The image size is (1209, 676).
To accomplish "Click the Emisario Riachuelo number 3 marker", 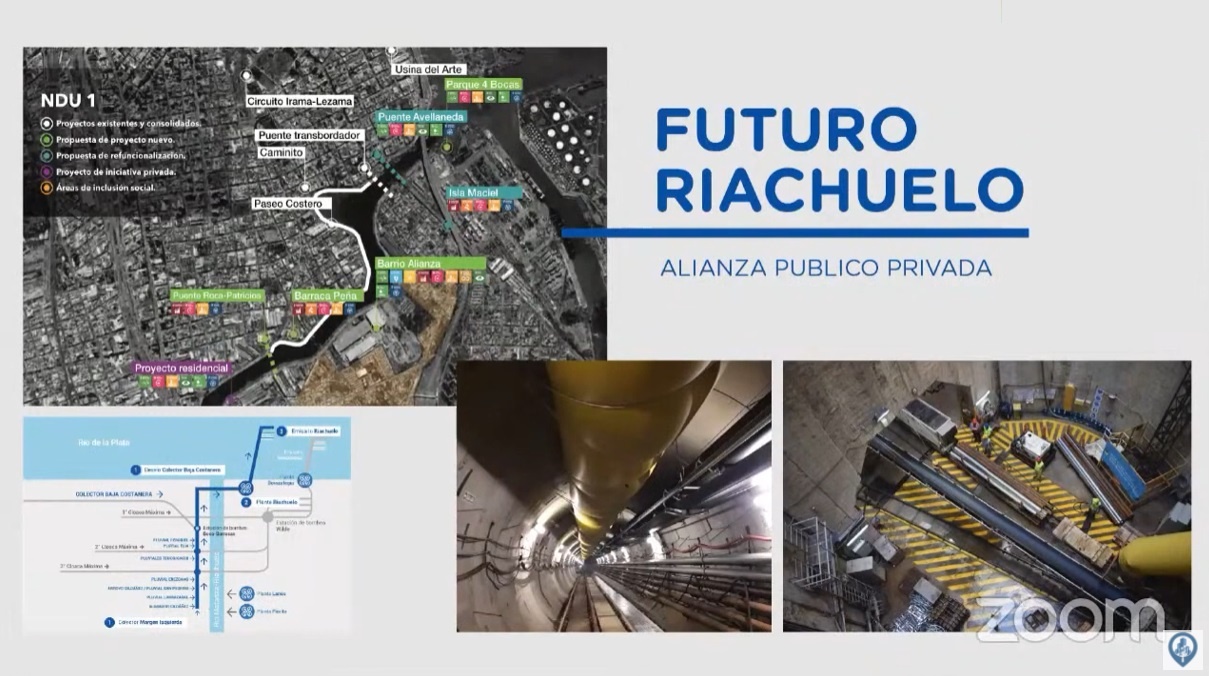I will [282, 431].
